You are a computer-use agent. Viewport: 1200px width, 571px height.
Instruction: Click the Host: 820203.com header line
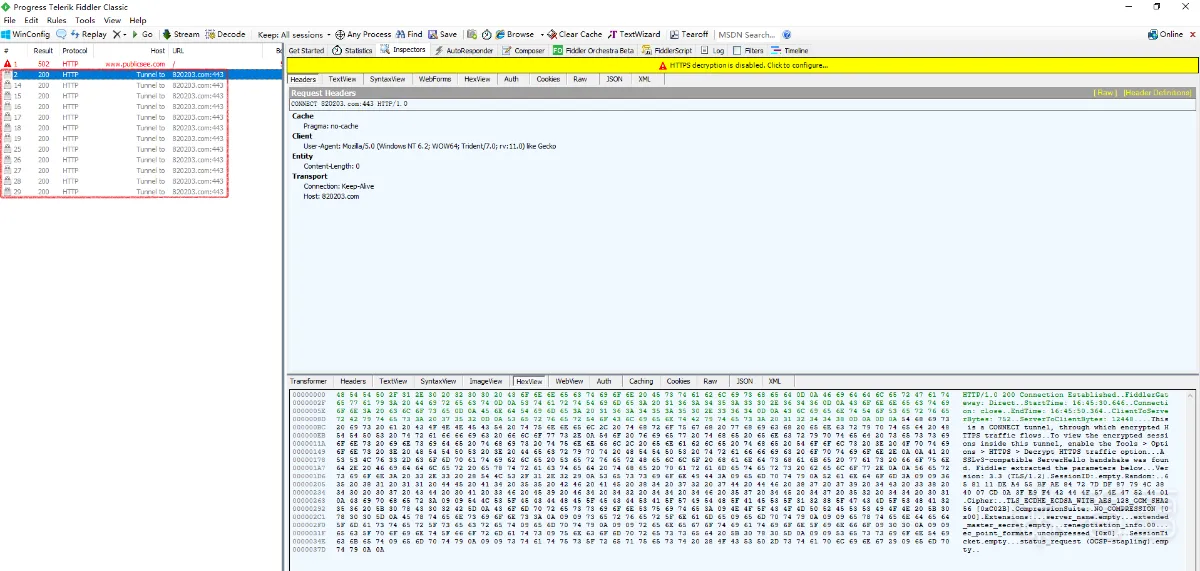tap(331, 197)
